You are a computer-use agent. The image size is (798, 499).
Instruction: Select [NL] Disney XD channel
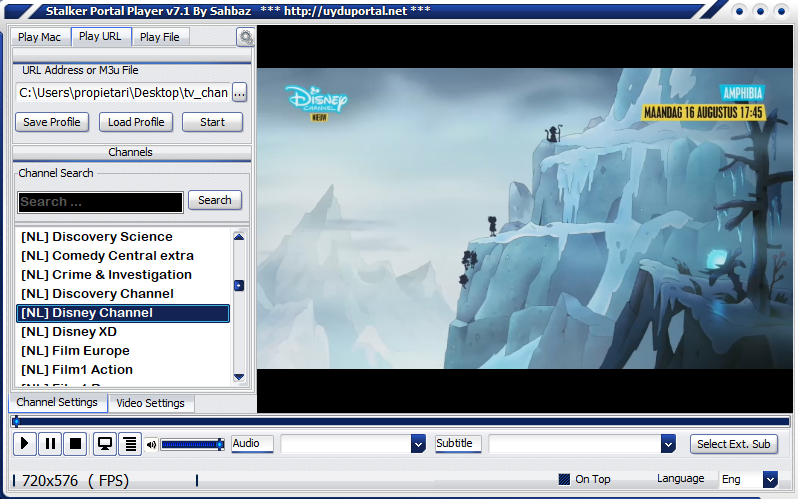pos(123,332)
